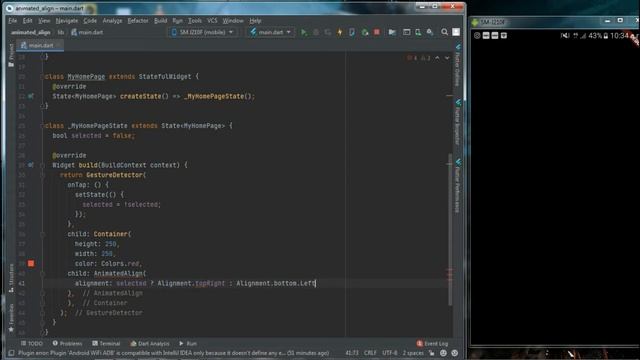
Task: Click CRLF line separator selector
Action: [370, 353]
